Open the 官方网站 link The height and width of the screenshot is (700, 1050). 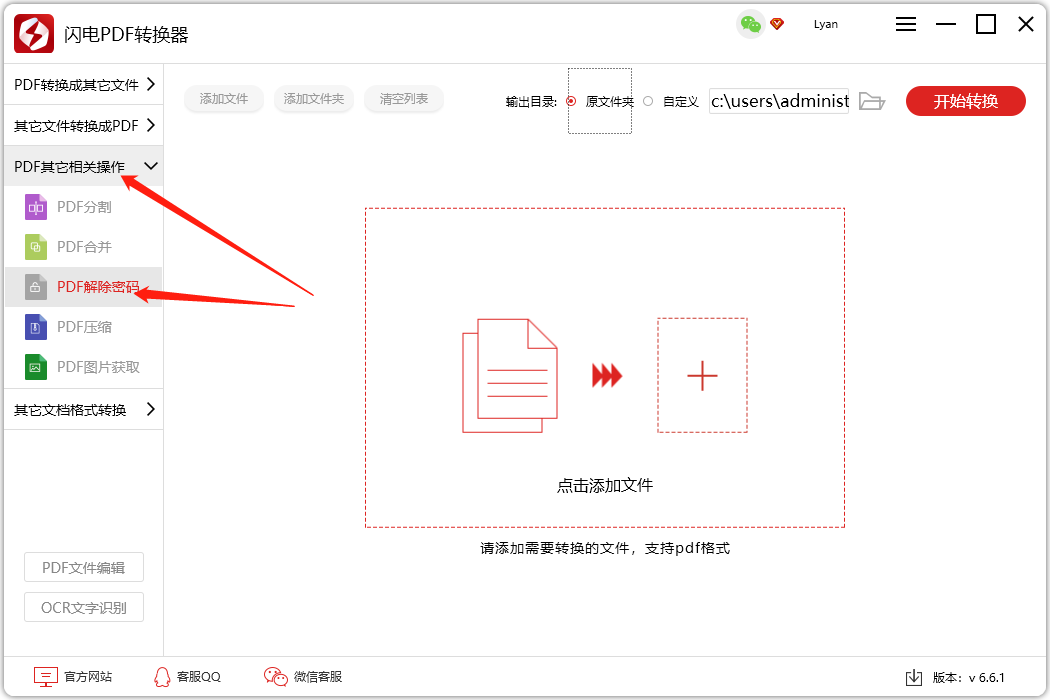(88, 677)
